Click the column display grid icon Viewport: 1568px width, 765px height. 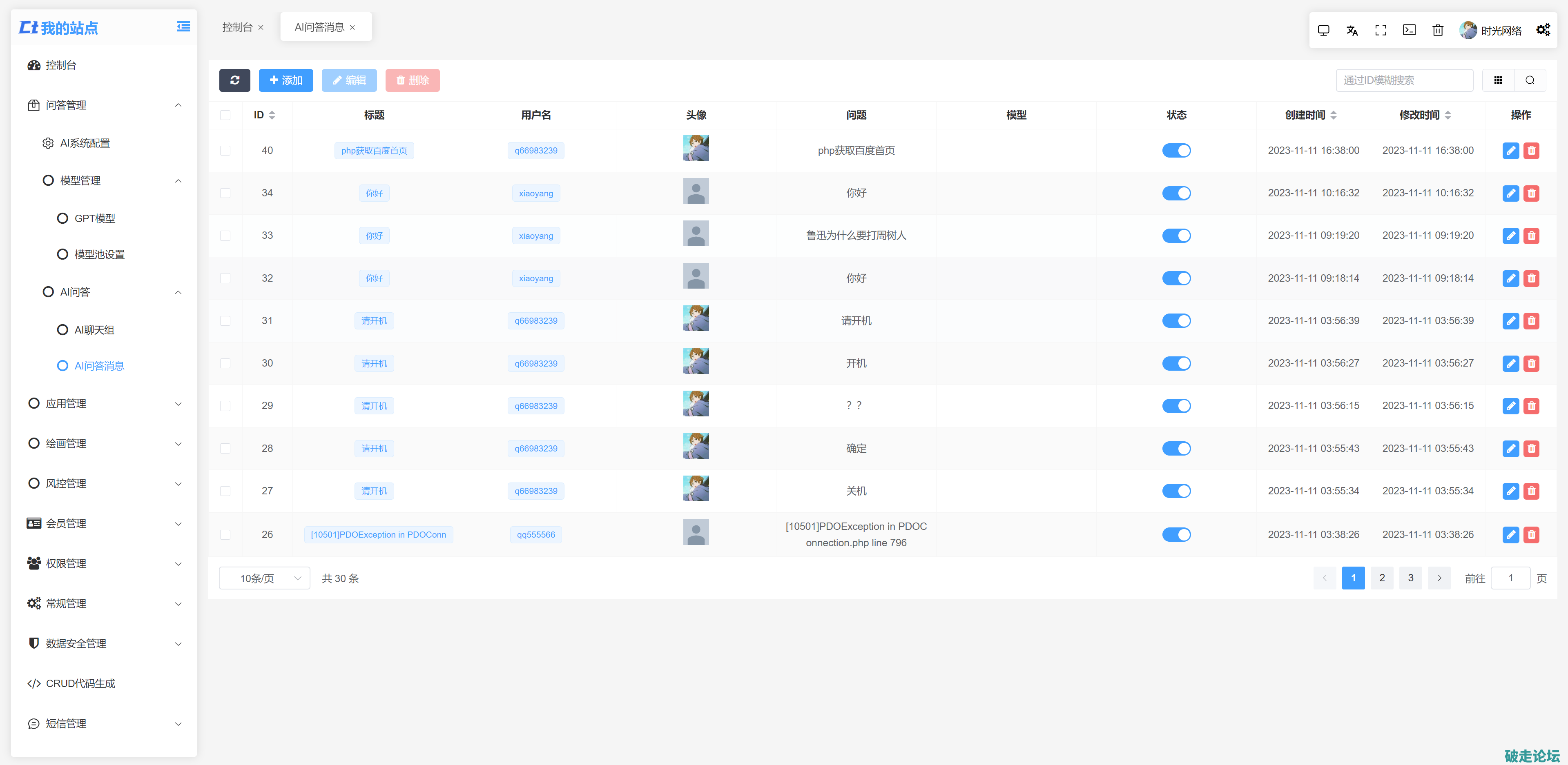tap(1498, 80)
